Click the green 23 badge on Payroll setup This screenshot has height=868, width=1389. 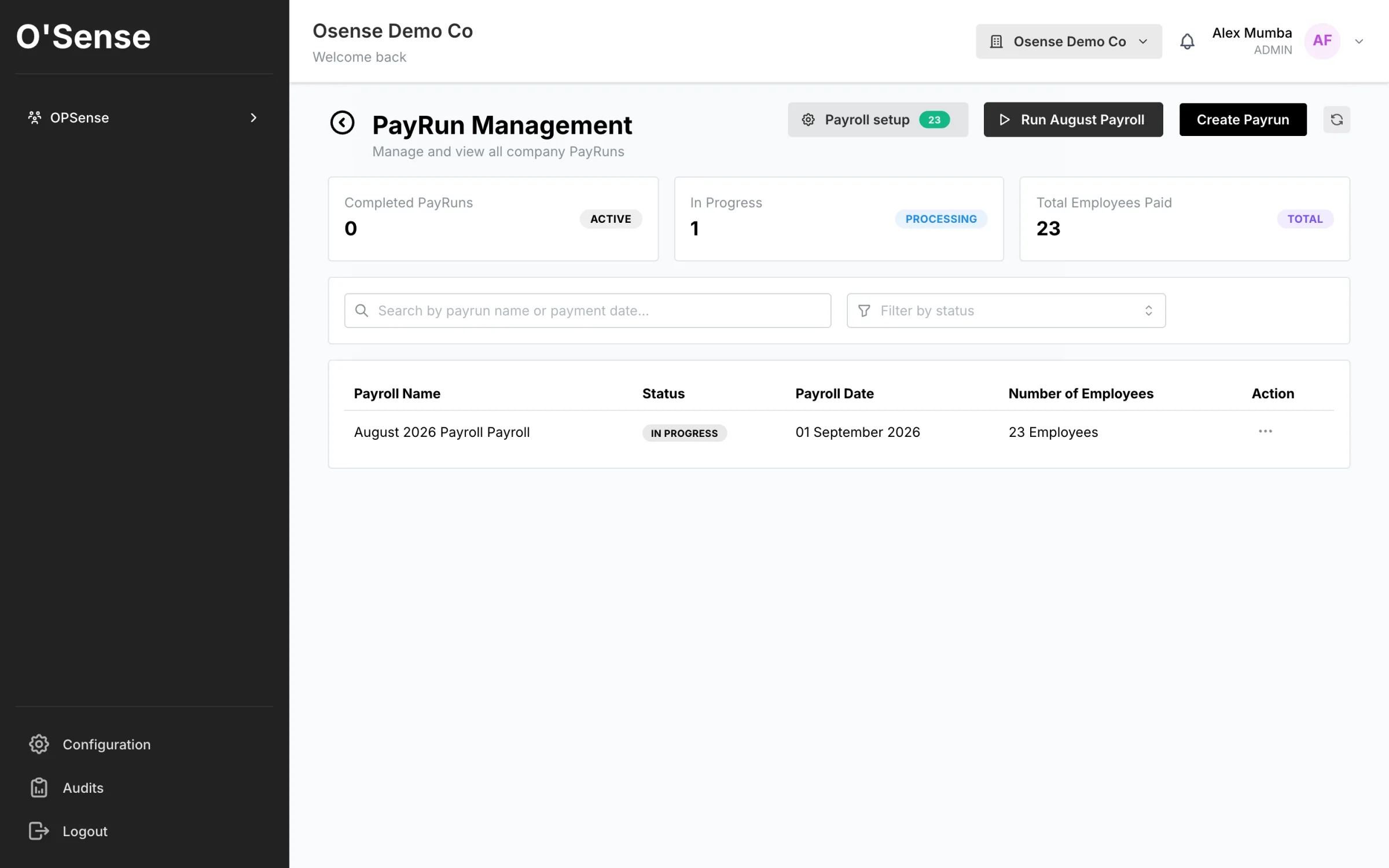(x=934, y=120)
